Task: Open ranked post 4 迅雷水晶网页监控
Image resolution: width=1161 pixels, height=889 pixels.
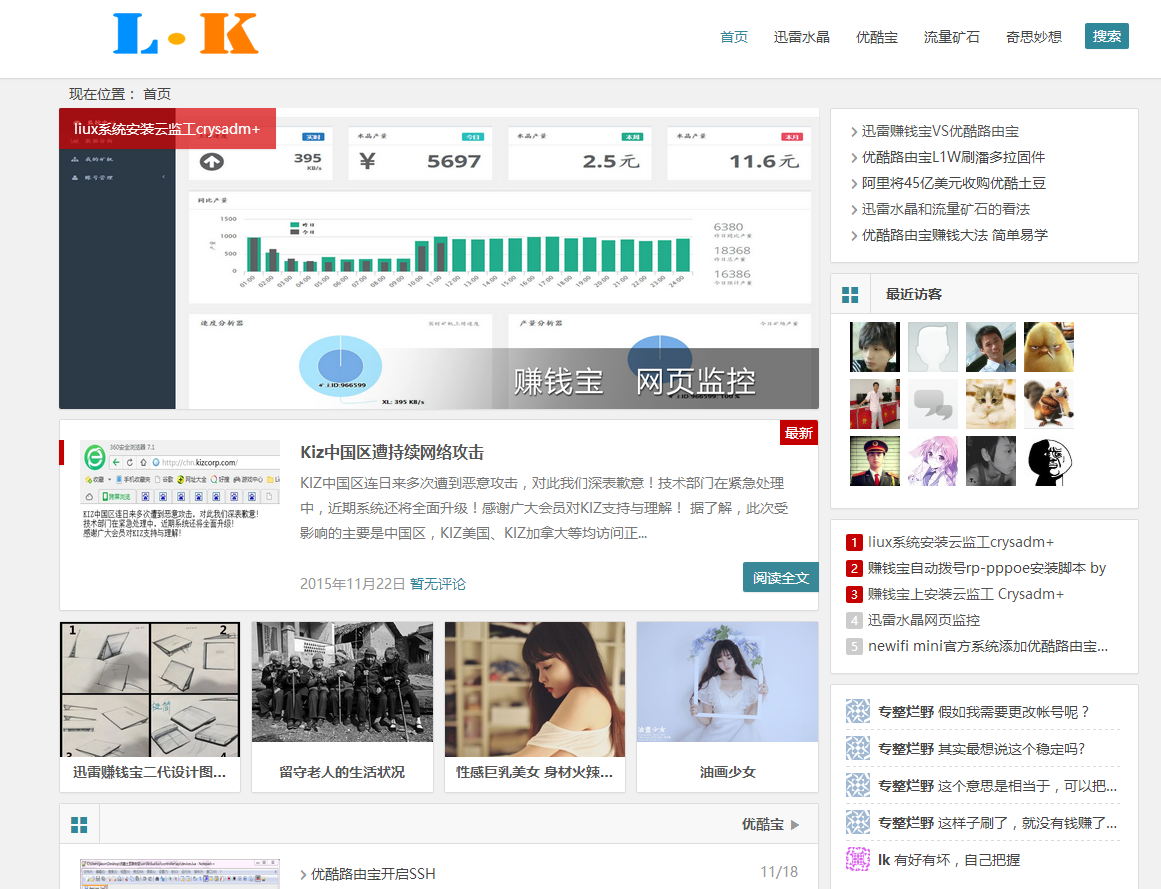Action: [923, 620]
